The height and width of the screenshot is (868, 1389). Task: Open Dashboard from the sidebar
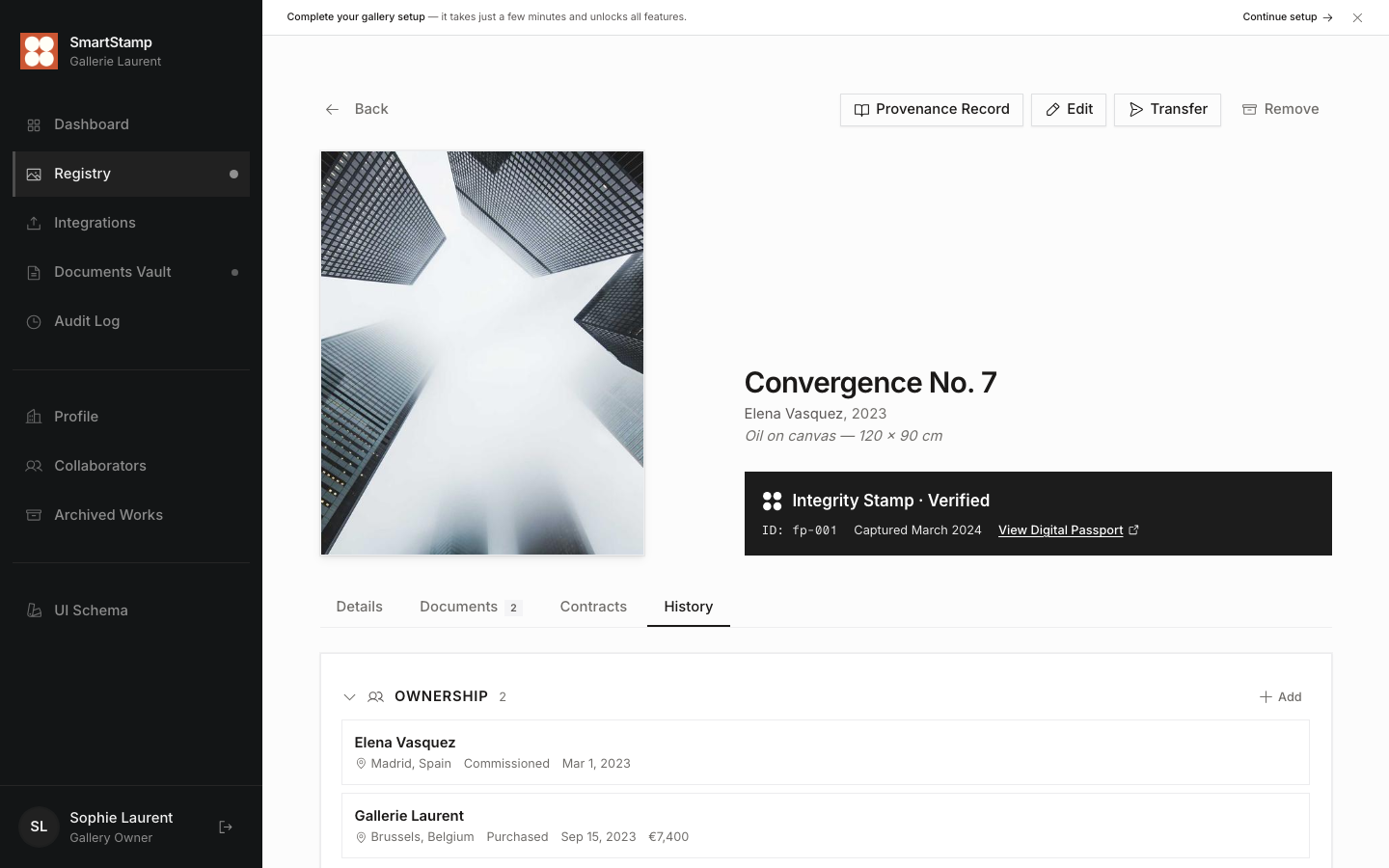click(131, 124)
